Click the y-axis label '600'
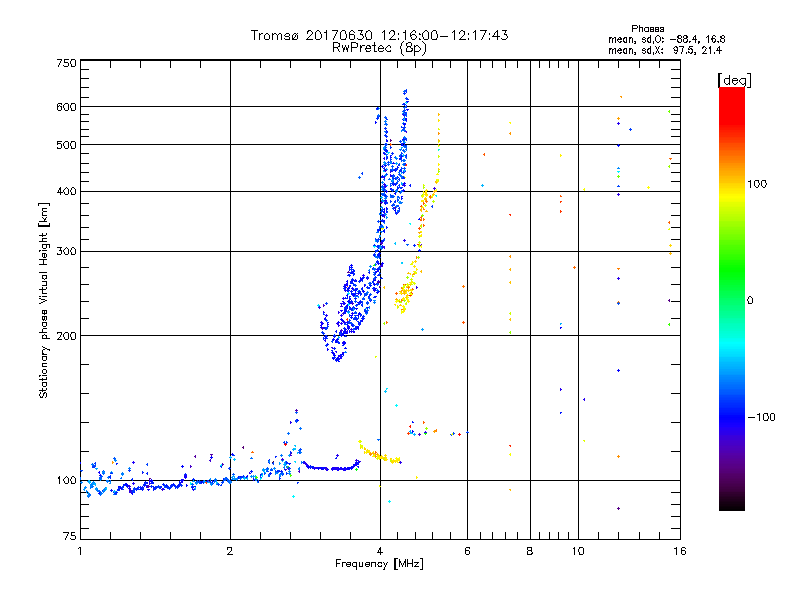This screenshot has height=600, width=800. pos(66,107)
